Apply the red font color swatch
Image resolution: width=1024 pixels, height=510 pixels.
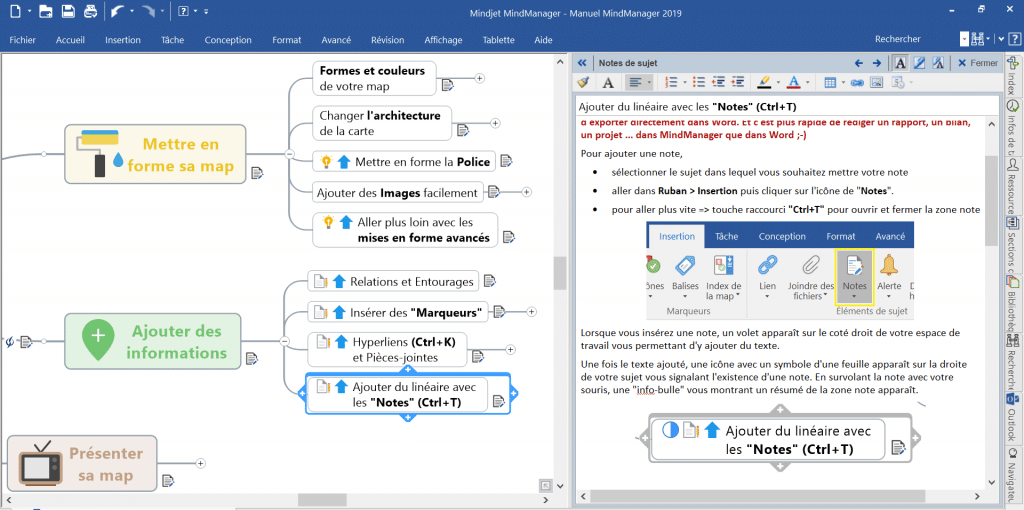click(x=793, y=82)
